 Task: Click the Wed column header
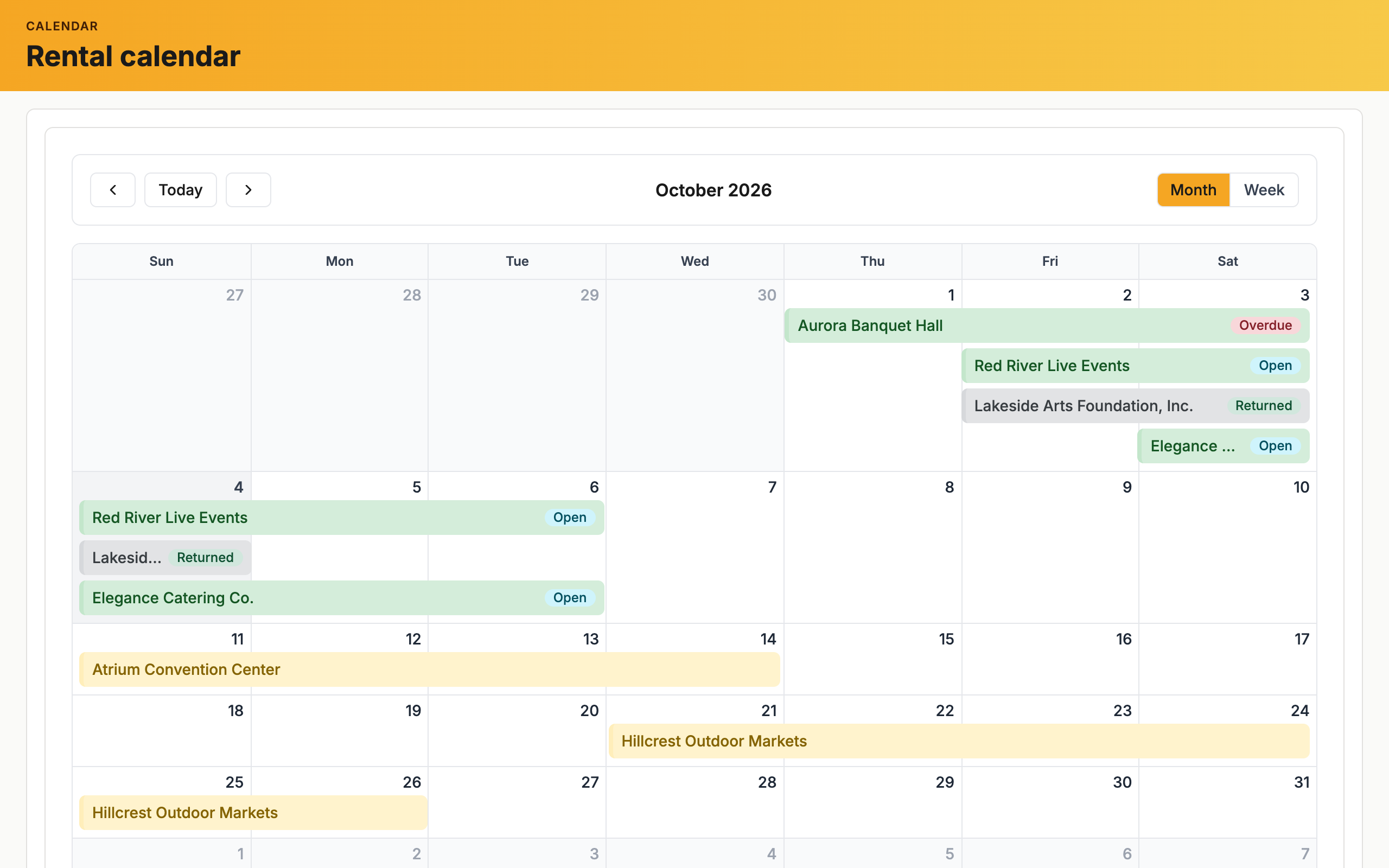[695, 261]
